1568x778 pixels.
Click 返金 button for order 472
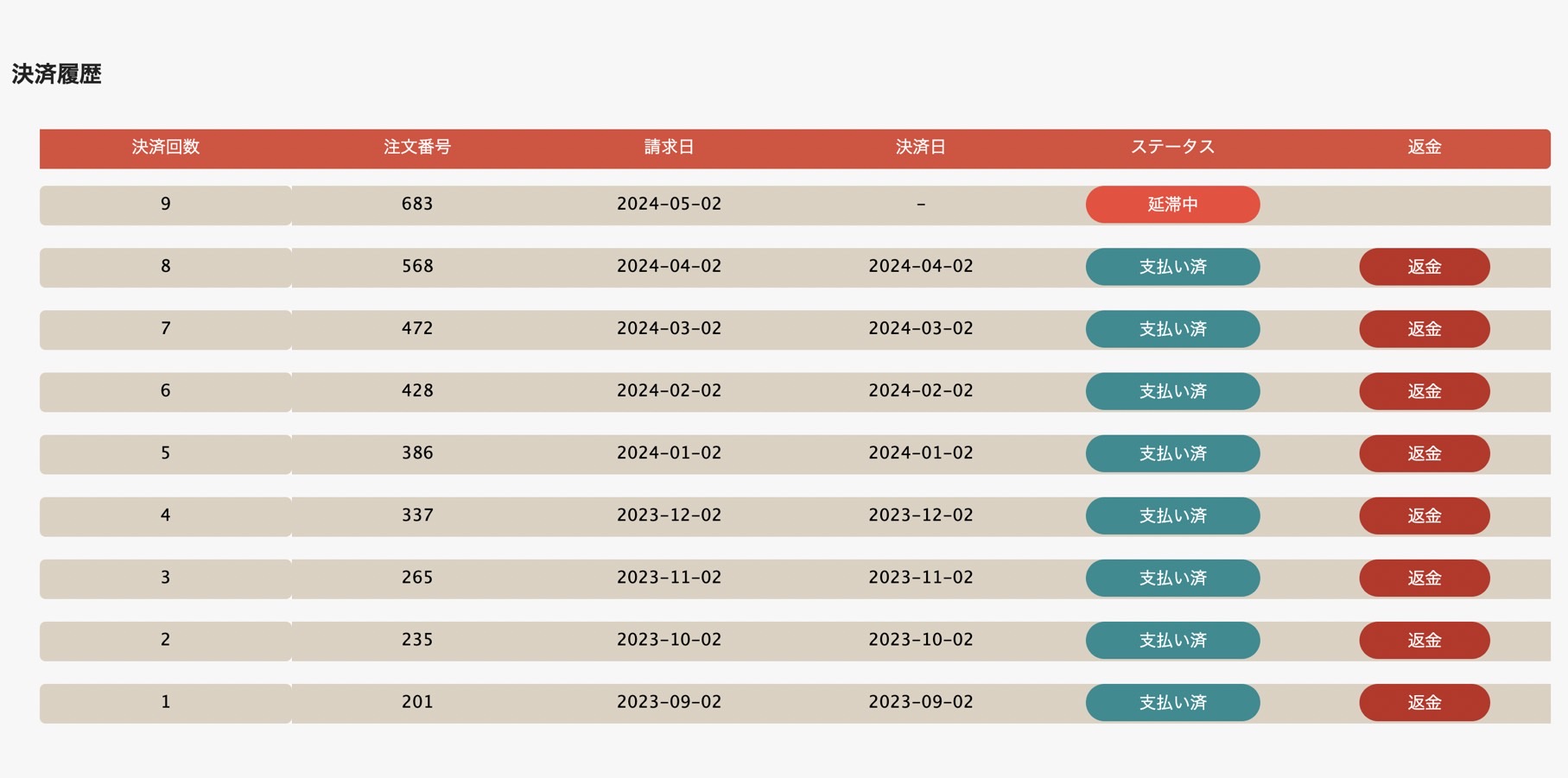coord(1424,329)
